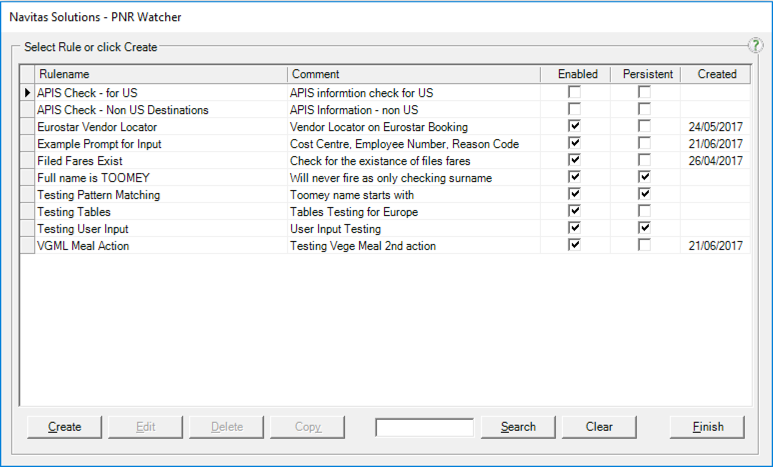Tick Persistent for VGML Meal Action
This screenshot has width=773, height=467.
(644, 245)
